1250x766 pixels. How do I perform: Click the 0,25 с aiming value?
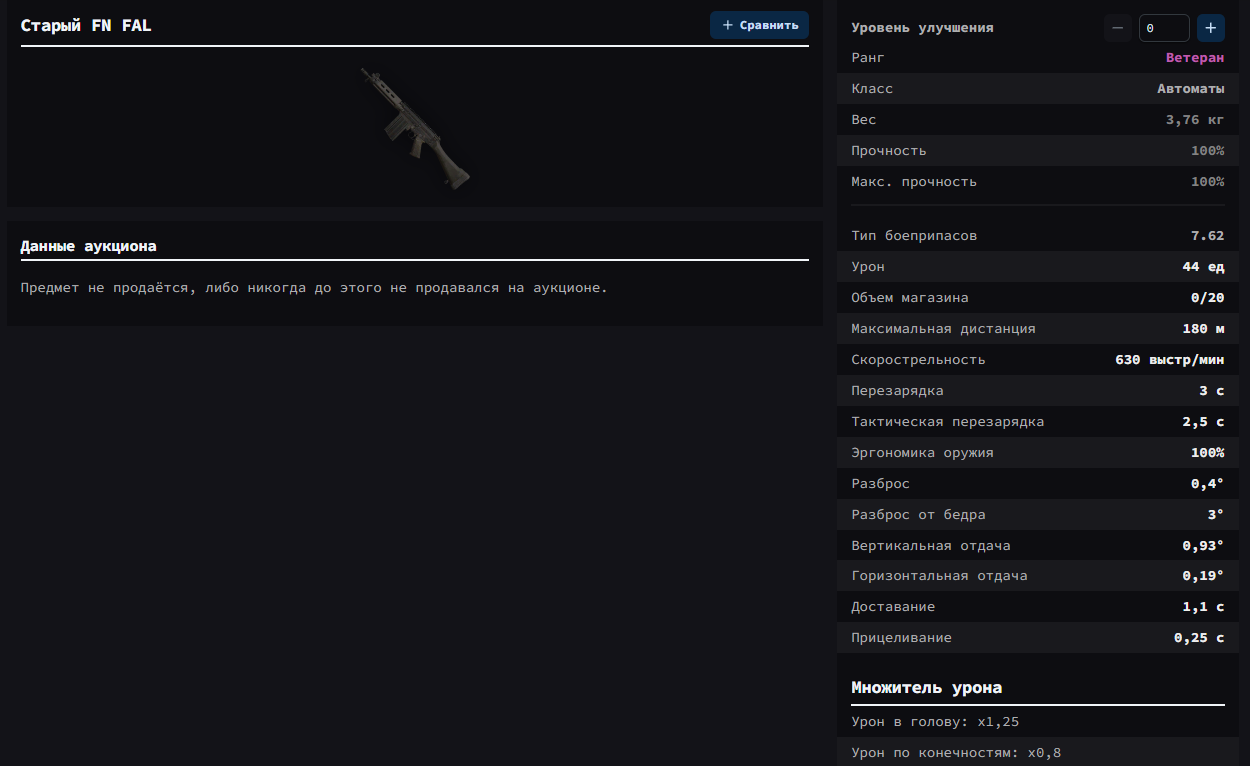pyautogui.click(x=1199, y=639)
